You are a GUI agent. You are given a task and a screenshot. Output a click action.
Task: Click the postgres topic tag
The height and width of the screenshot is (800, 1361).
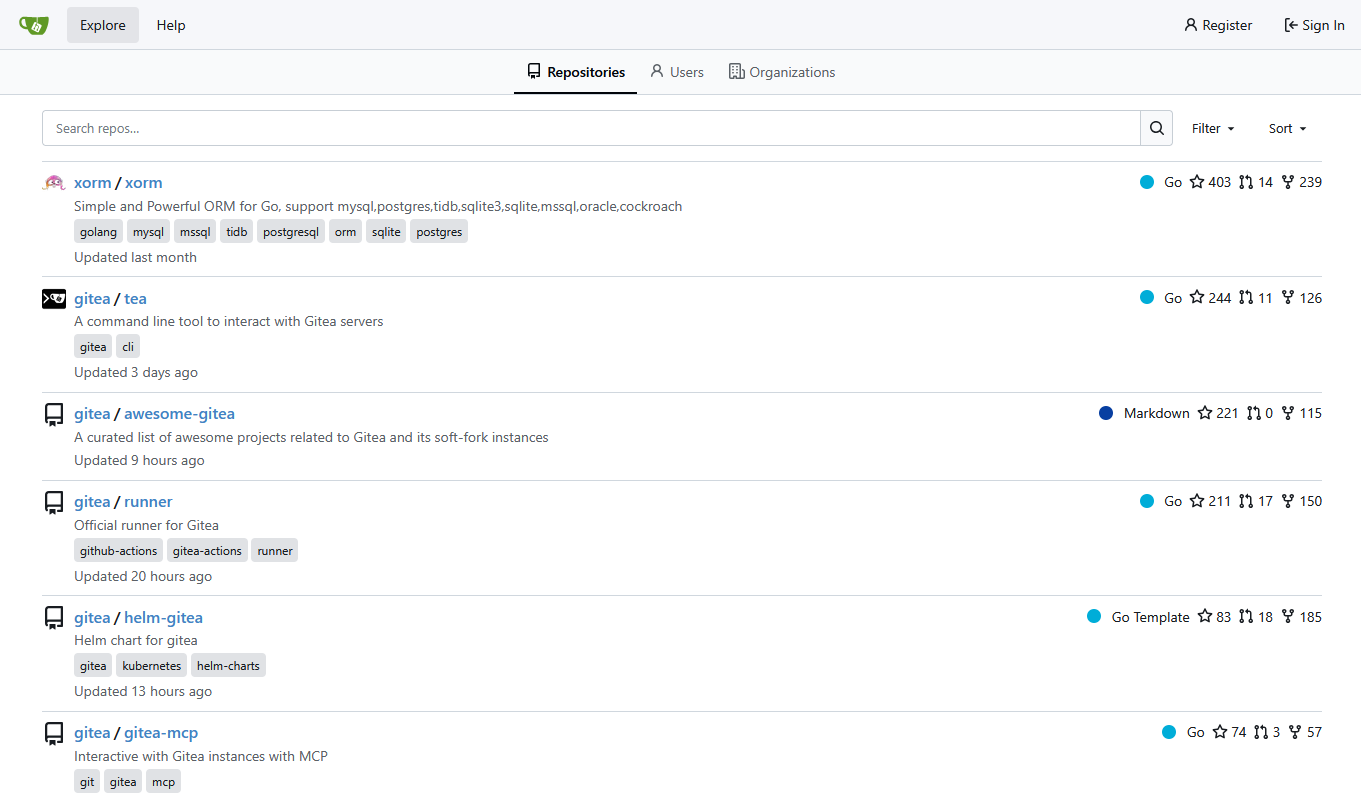(x=439, y=232)
